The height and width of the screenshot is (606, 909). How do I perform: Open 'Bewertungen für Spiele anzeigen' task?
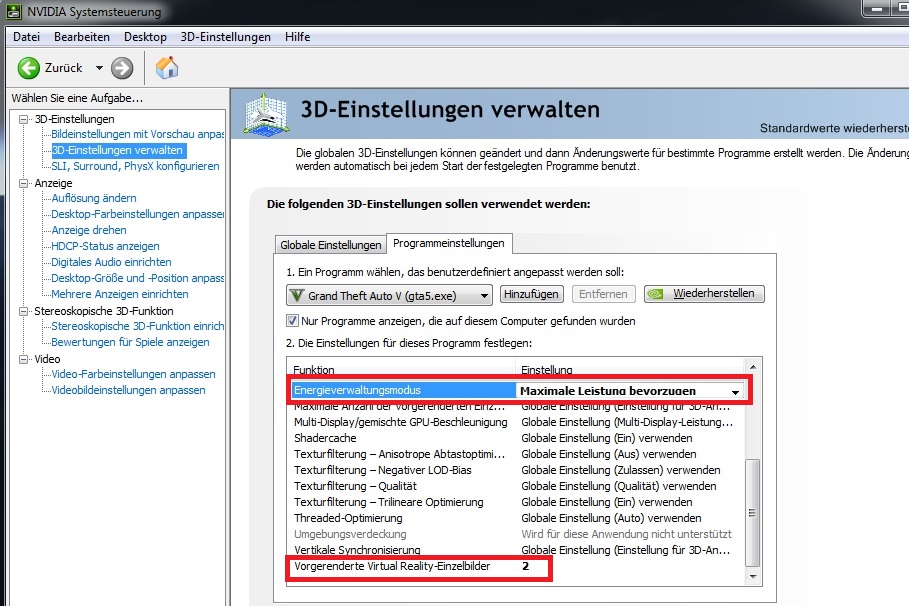[x=130, y=342]
